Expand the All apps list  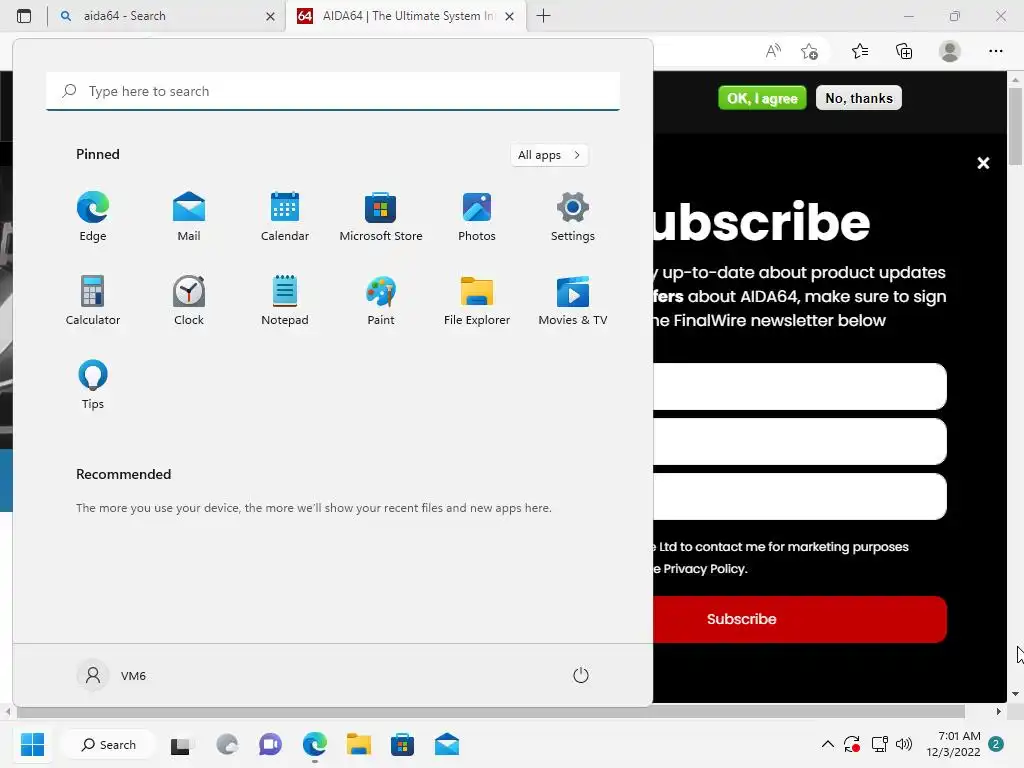tap(549, 155)
